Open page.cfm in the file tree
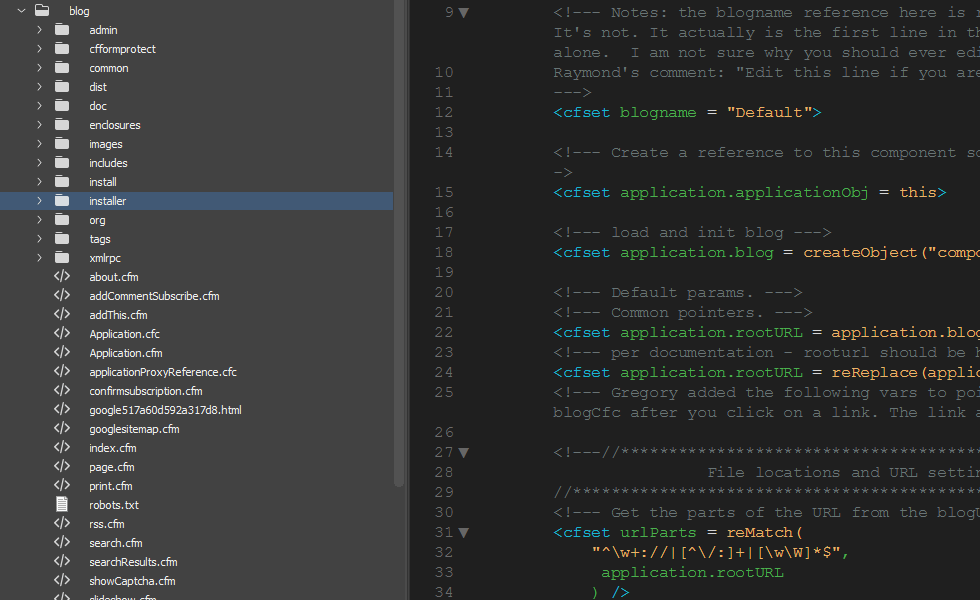Viewport: 980px width, 600px height. click(111, 468)
